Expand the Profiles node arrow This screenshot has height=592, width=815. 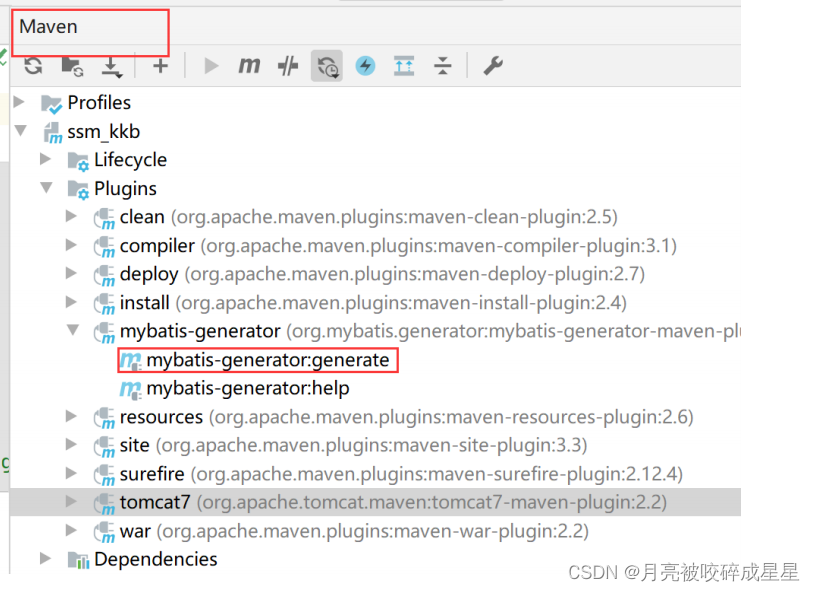coord(19,102)
